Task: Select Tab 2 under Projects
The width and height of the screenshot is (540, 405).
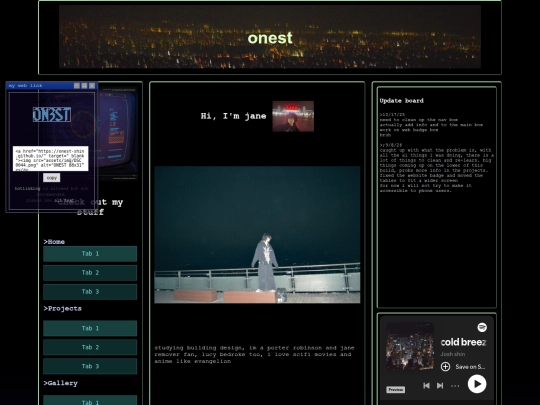Action: 90,347
